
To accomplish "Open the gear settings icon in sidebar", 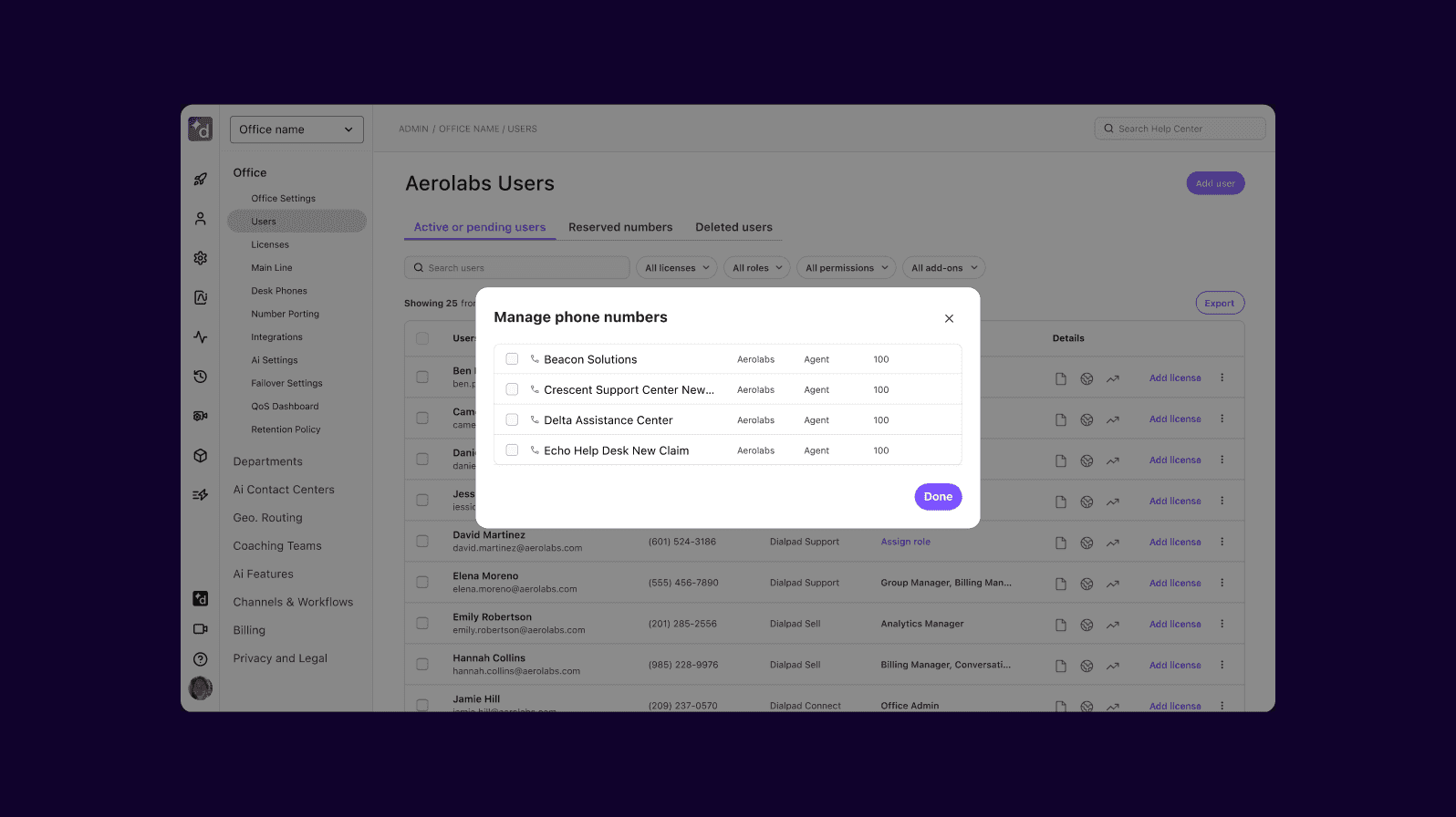I will pyautogui.click(x=201, y=258).
